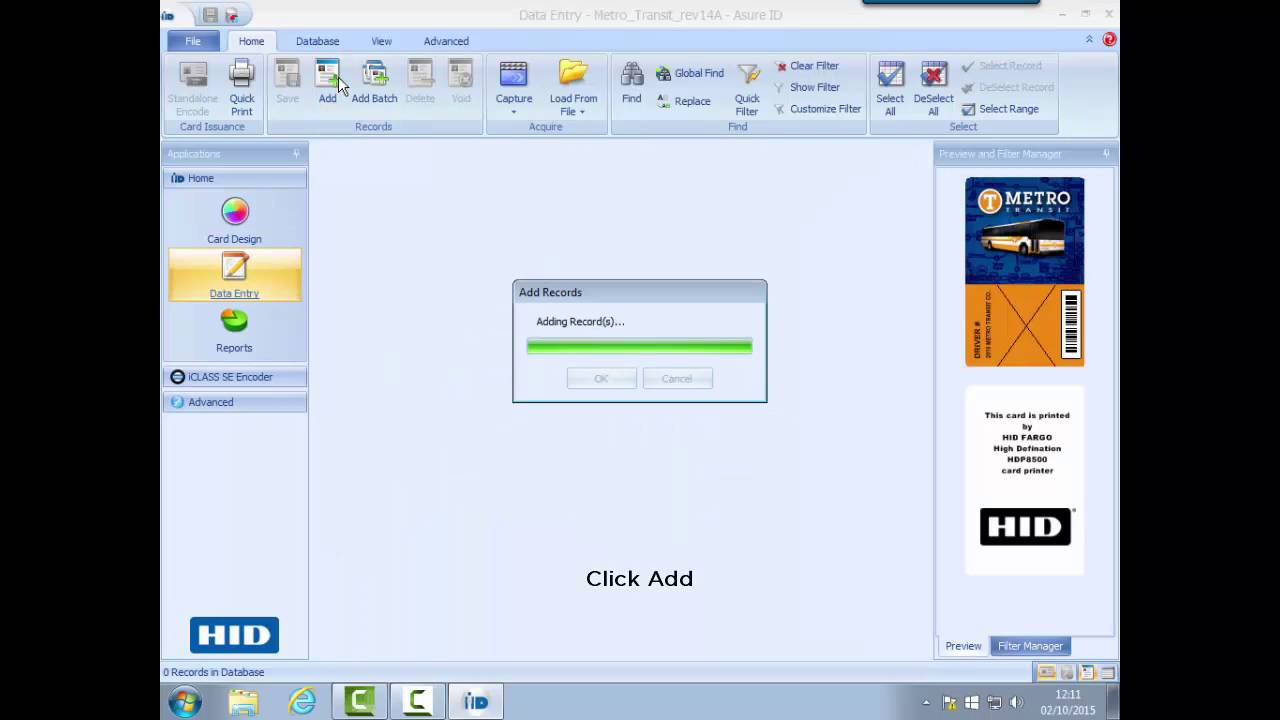1280x720 pixels.
Task: Open Internet Explorer from the taskbar
Action: point(302,702)
